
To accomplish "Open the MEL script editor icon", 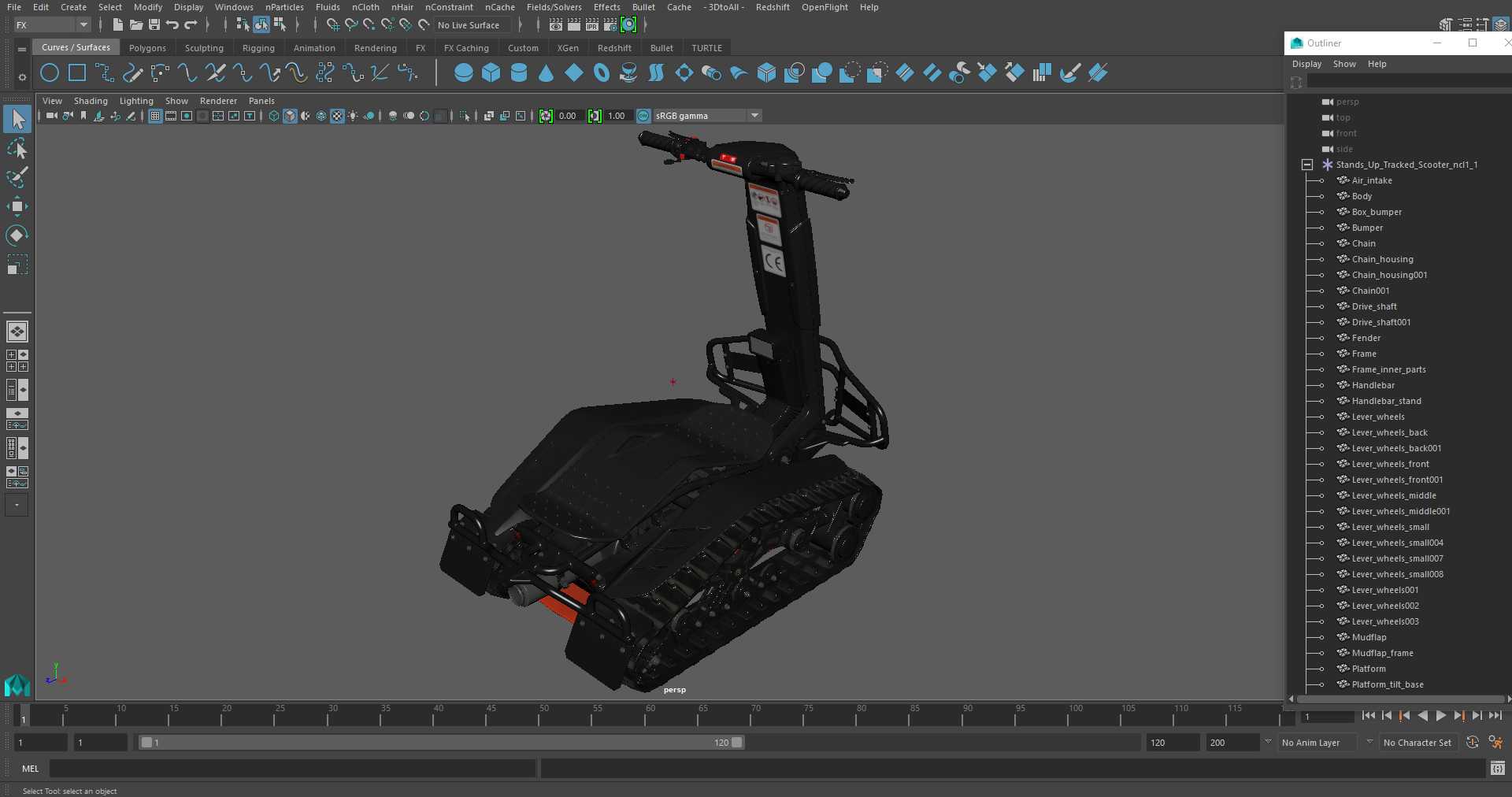I will 1497,768.
